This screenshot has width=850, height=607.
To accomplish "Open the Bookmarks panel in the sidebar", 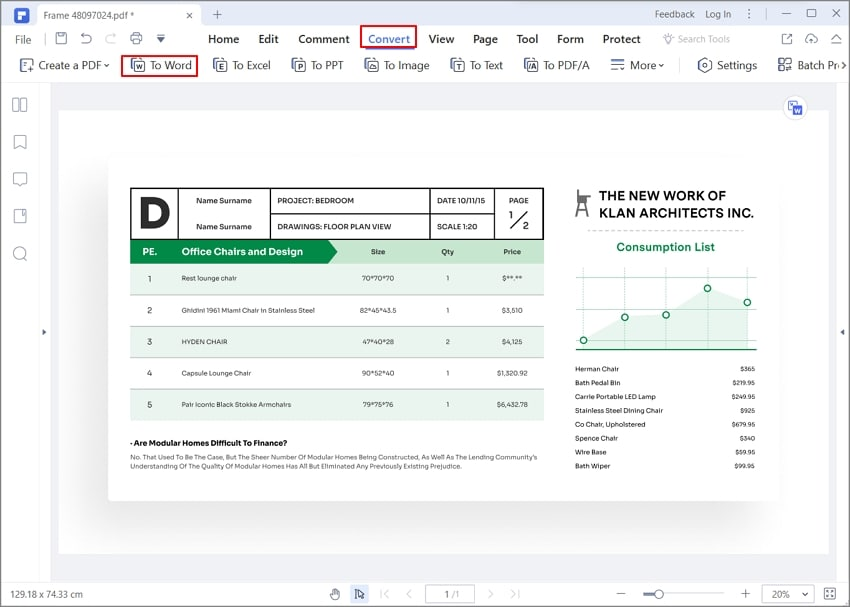I will coord(21,141).
